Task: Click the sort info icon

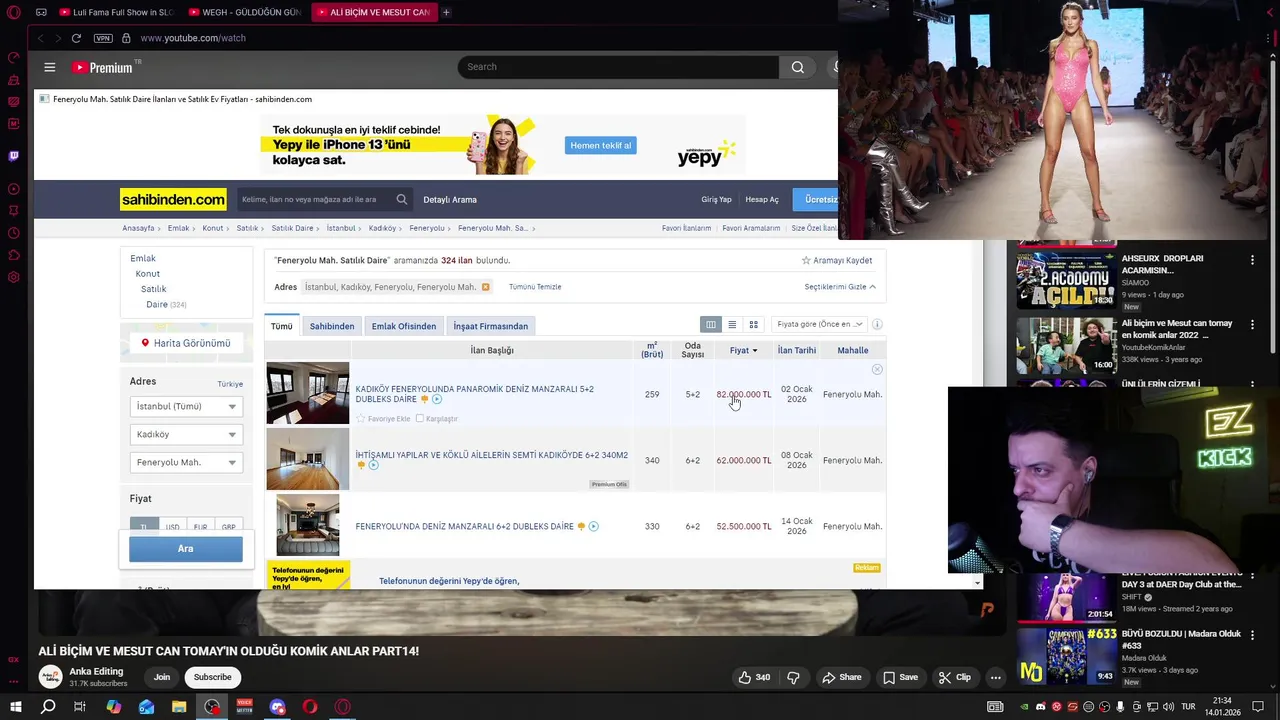Action: (877, 324)
